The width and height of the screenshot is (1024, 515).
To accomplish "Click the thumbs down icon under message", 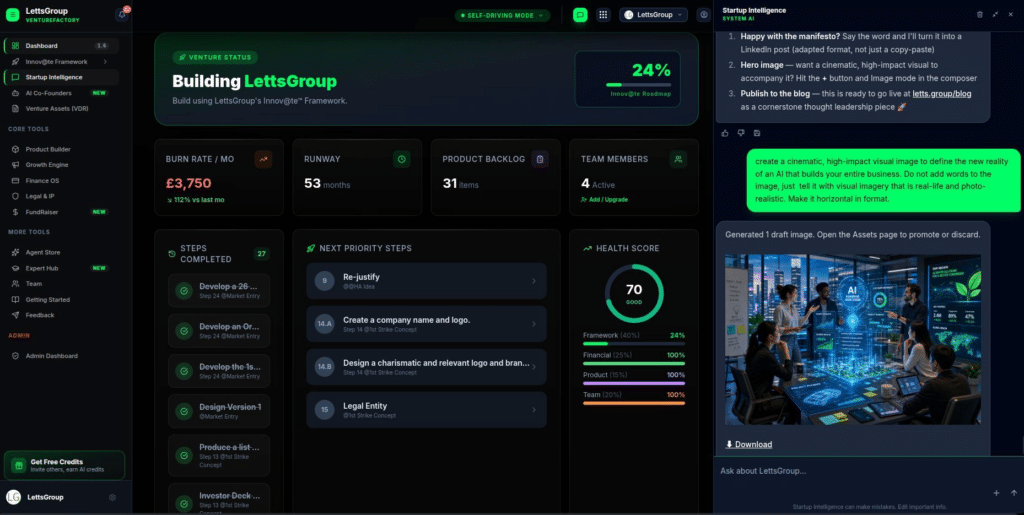I will tap(741, 133).
